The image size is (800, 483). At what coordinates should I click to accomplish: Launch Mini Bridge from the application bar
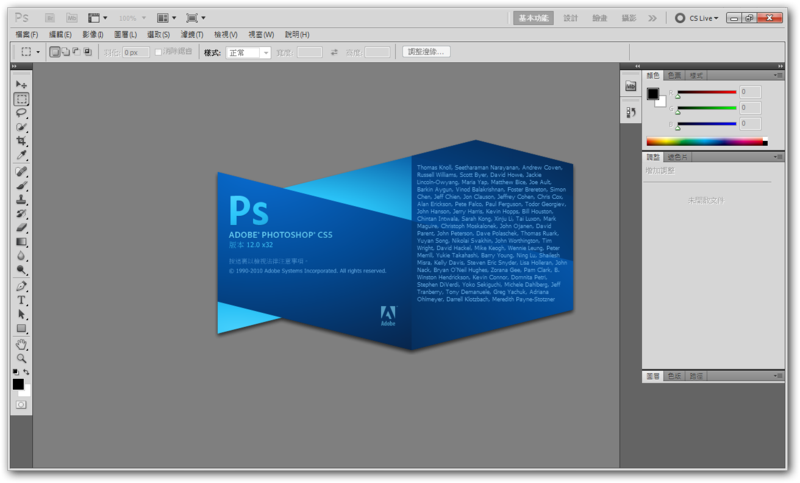pyautogui.click(x=72, y=18)
